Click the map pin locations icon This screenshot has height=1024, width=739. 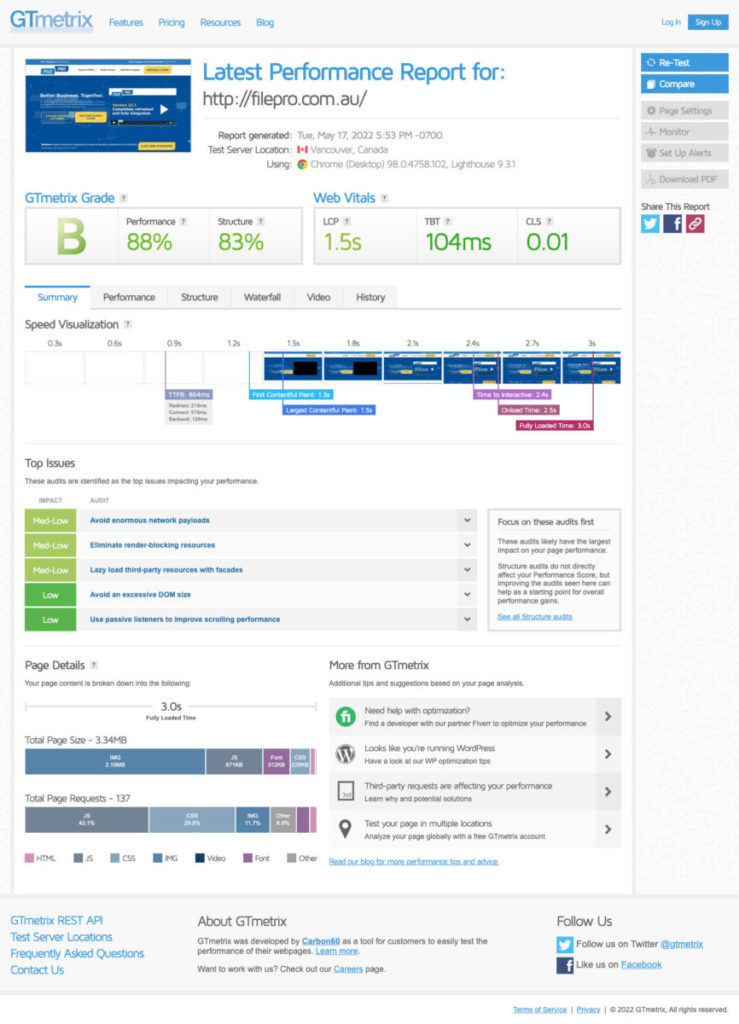pos(345,829)
